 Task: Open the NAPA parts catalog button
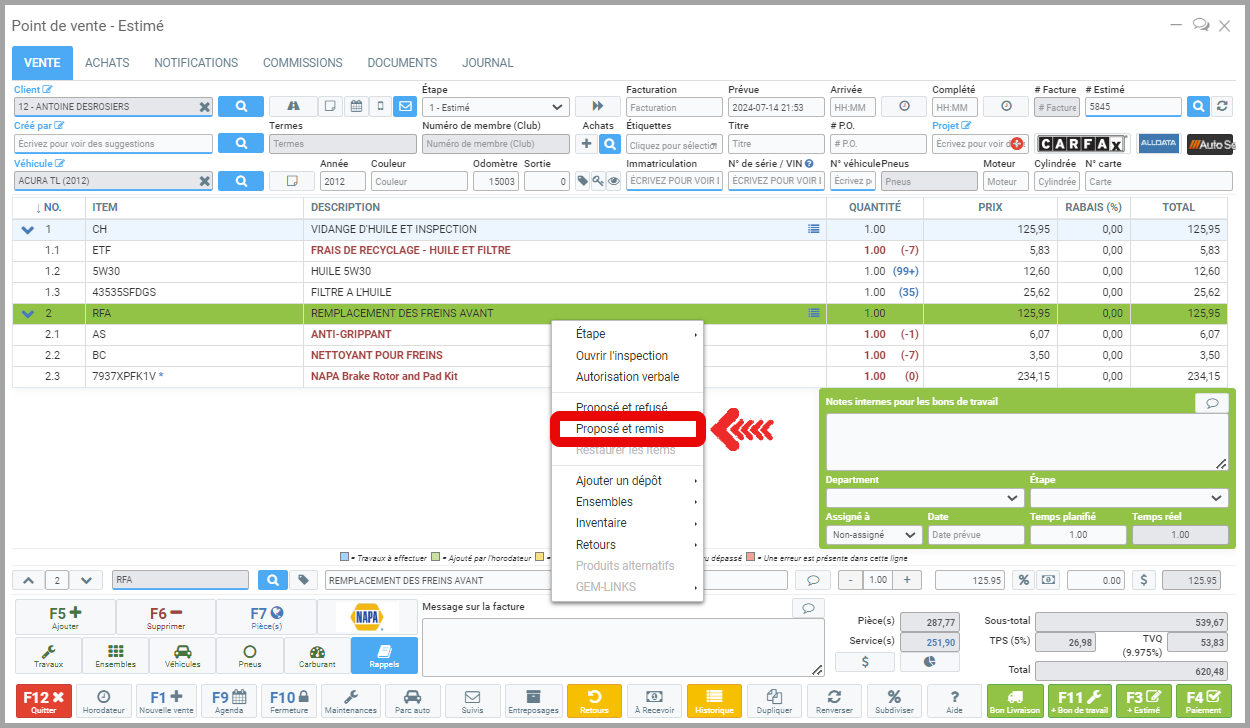tap(367, 617)
